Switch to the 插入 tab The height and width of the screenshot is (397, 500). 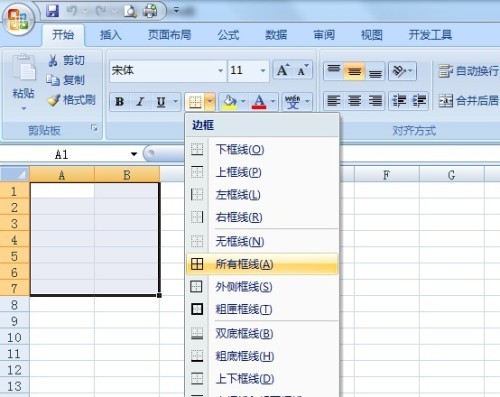pos(111,35)
